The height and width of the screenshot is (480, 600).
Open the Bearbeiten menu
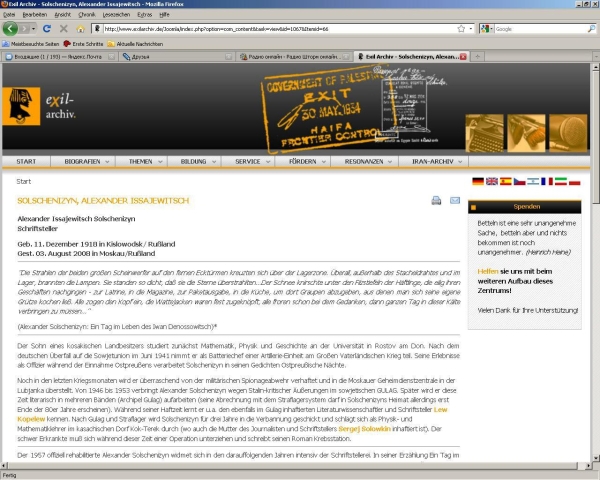[x=34, y=15]
